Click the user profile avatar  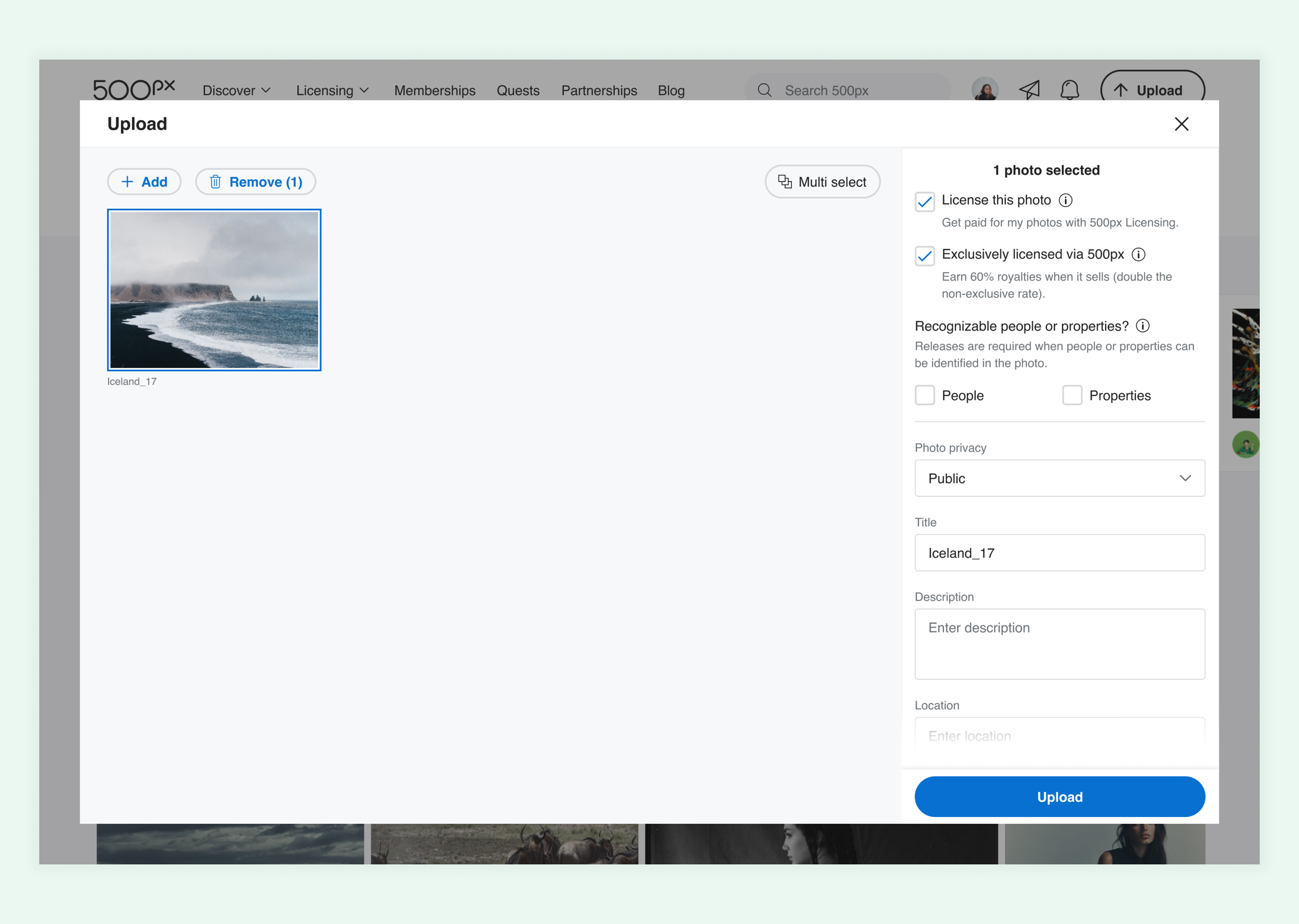984,90
